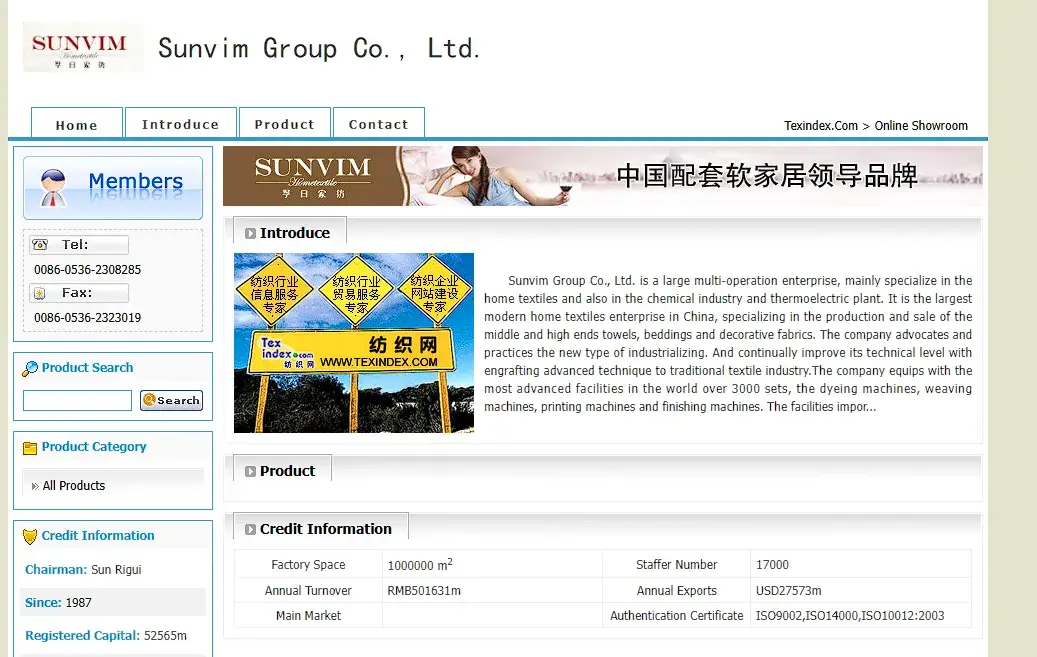Image resolution: width=1037 pixels, height=657 pixels.
Task: Open the All Products category link
Action: pos(73,486)
